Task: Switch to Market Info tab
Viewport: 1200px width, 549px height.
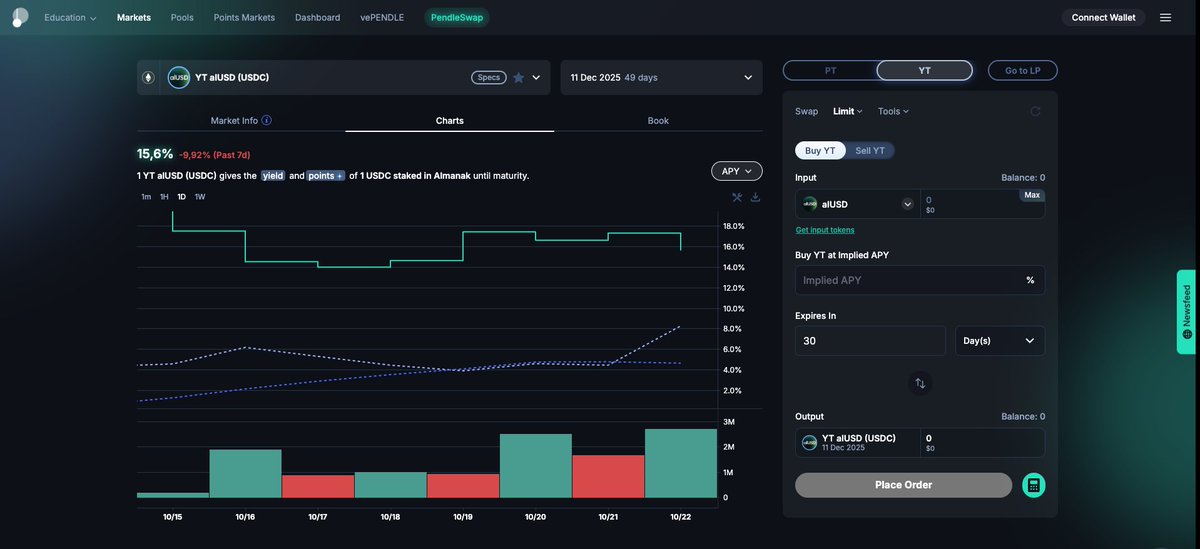Action: click(241, 120)
